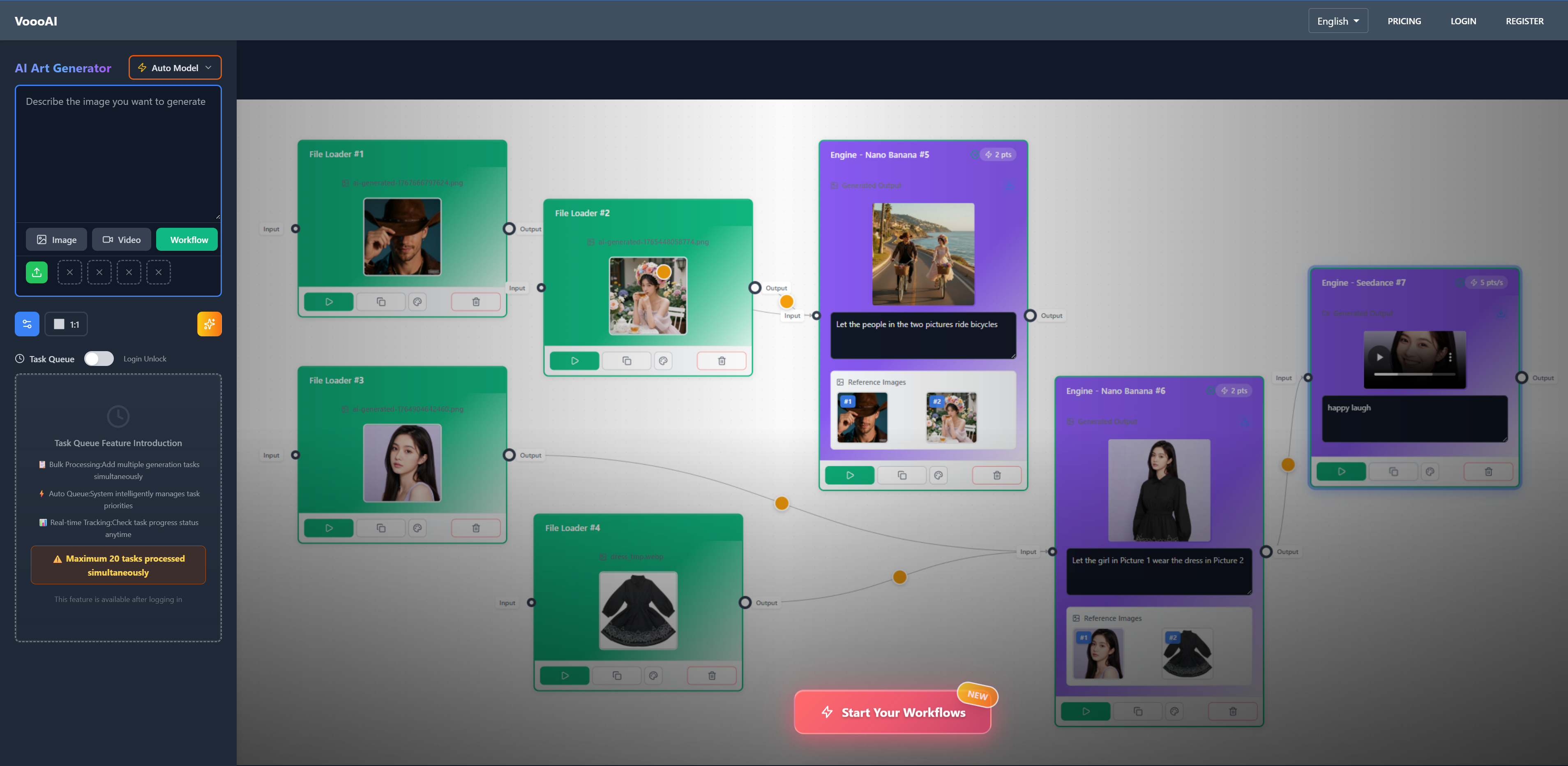
Task: Open the PRICING page link
Action: pyautogui.click(x=1404, y=21)
